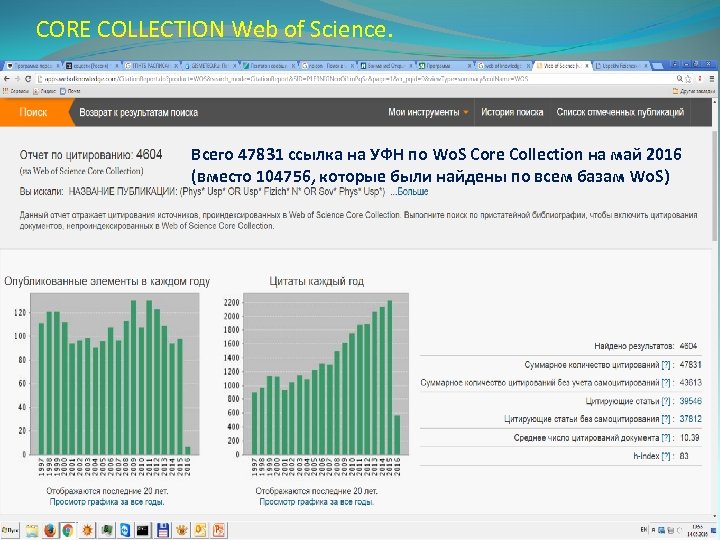This screenshot has height=540, width=720.
Task: Click the browser forward arrow
Action: point(17,79)
